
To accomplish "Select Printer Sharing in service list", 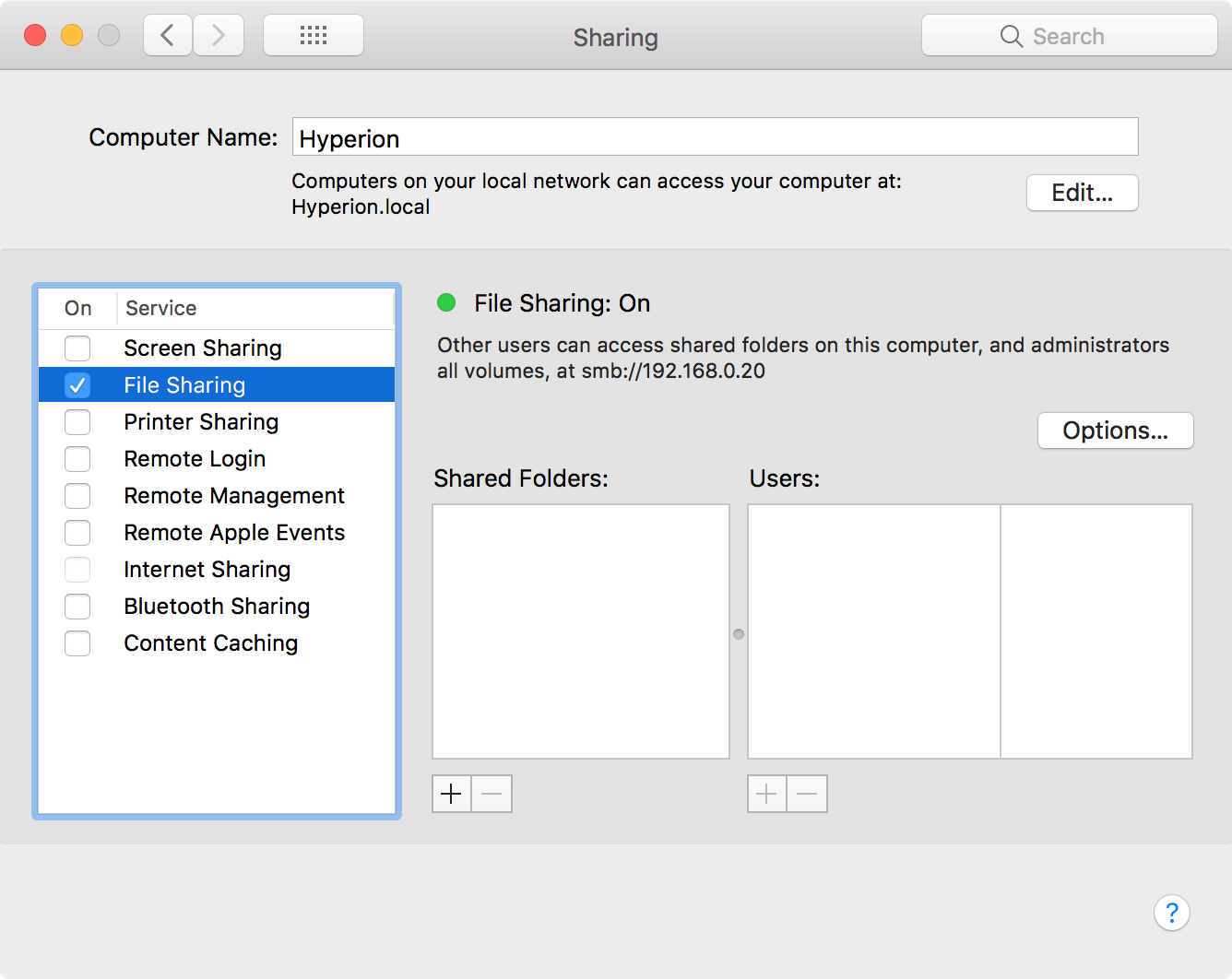I will coord(201,422).
